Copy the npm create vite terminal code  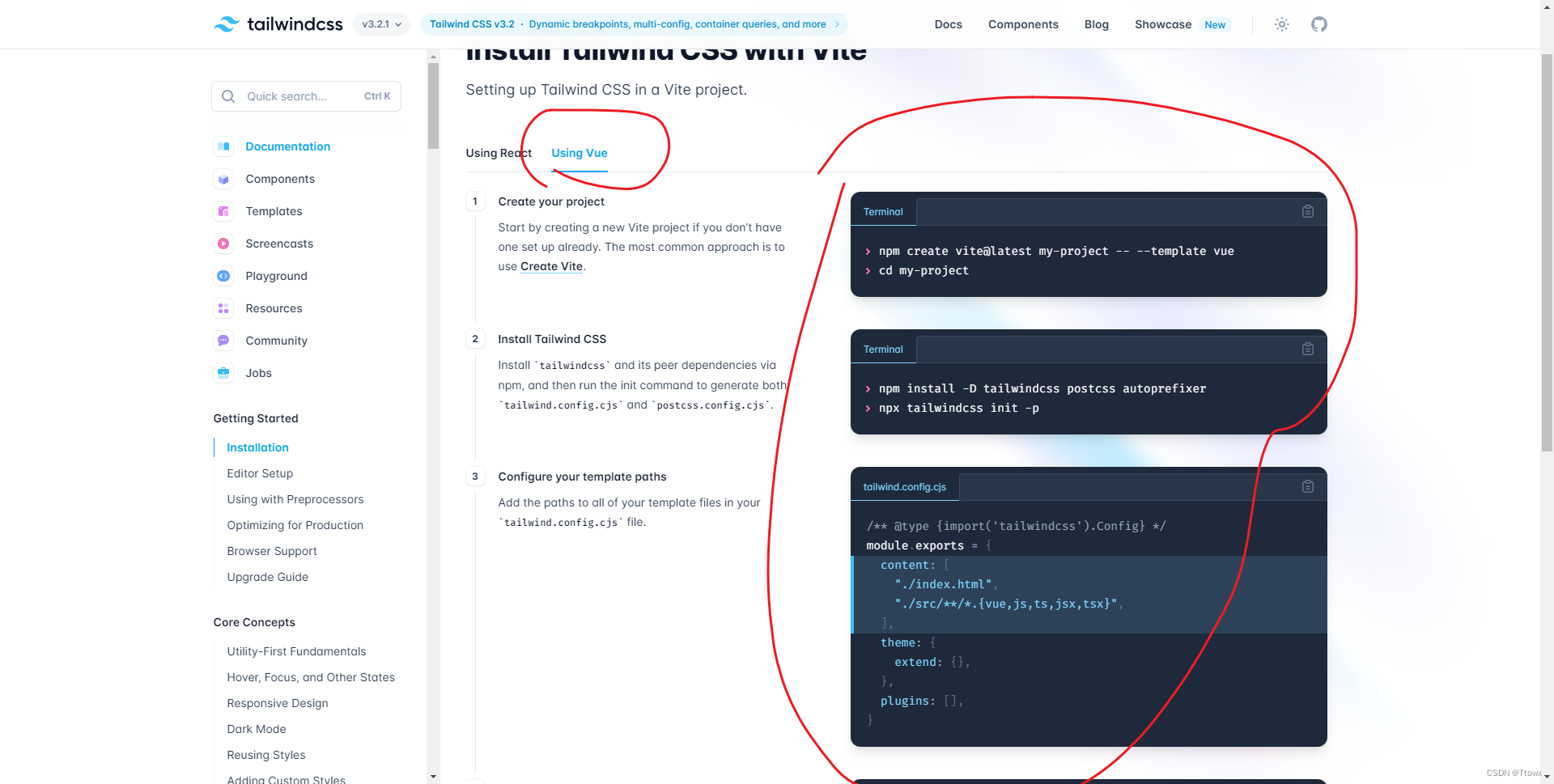(x=1307, y=211)
